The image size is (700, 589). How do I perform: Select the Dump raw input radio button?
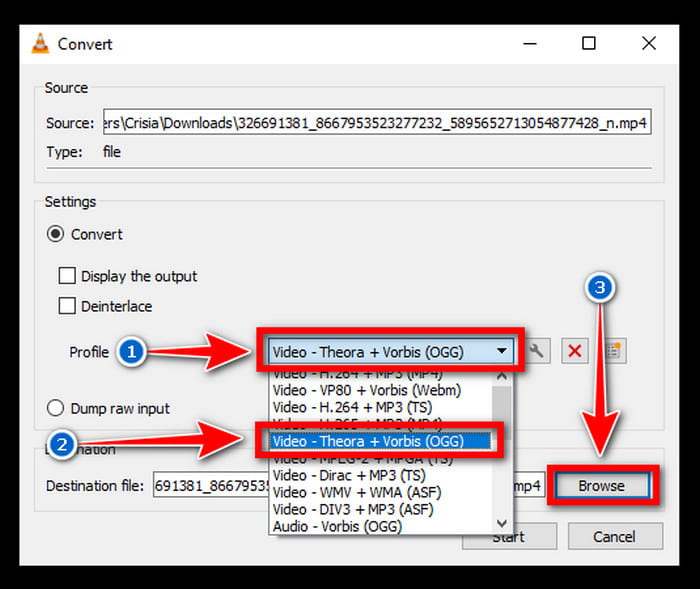[x=55, y=408]
